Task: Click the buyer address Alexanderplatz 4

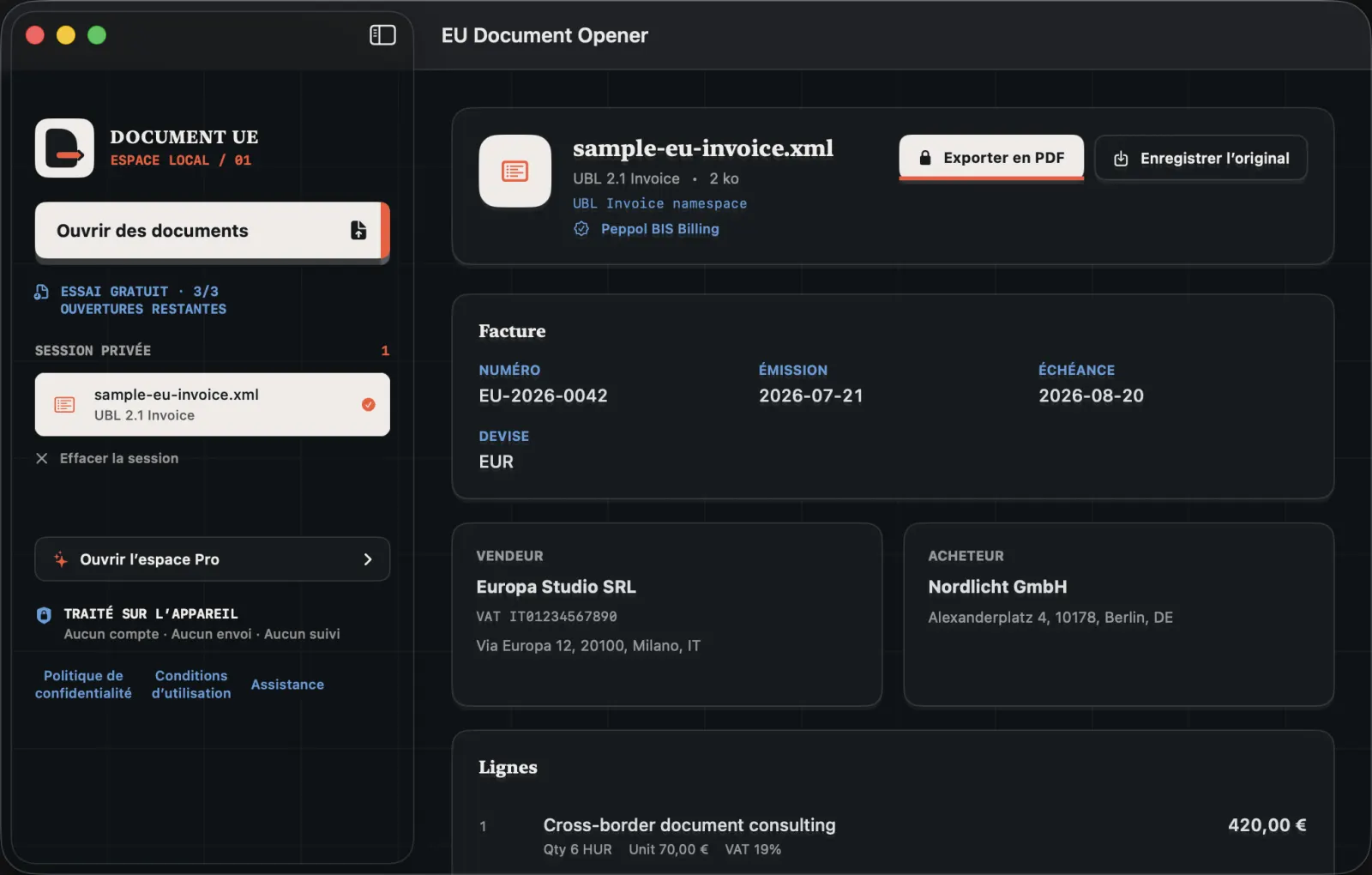Action: (1050, 618)
